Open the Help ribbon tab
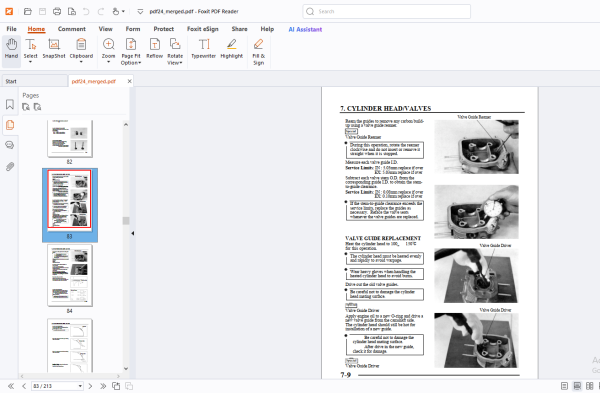Screen dimensions: 600x393 point(267,29)
